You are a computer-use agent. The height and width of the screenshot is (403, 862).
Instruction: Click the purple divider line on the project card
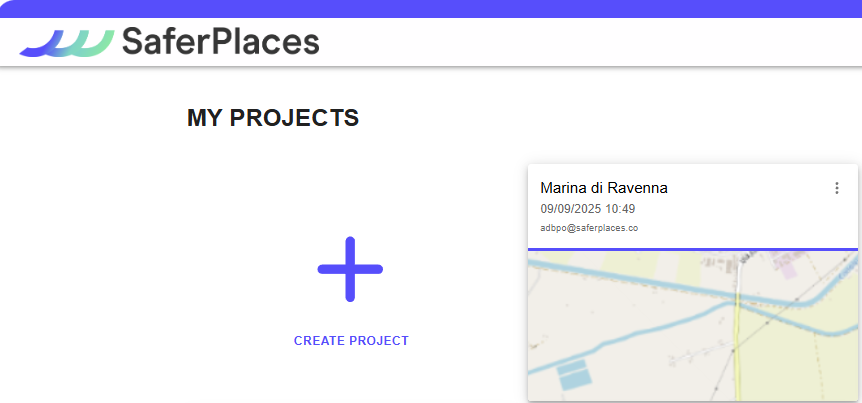pos(692,248)
